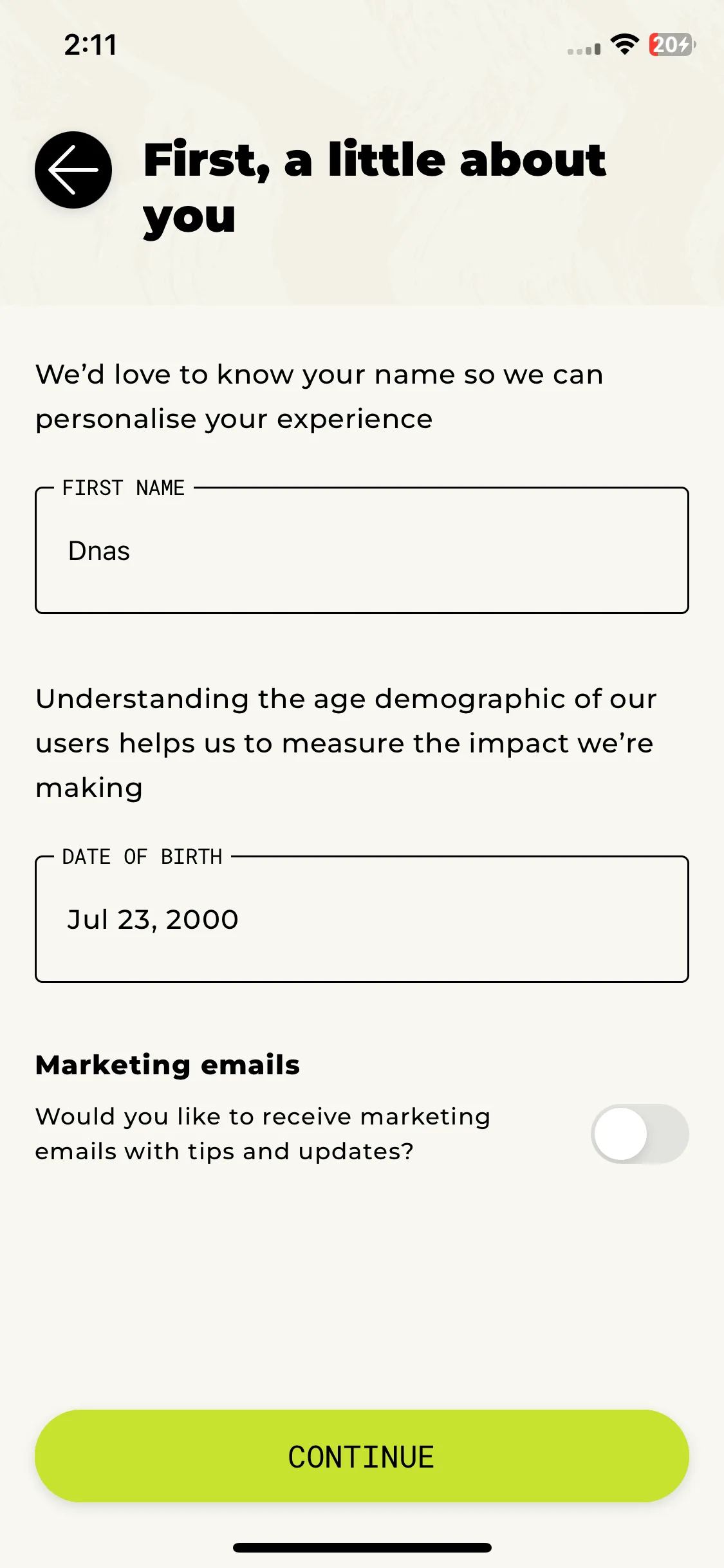Tap the 'First, a little about you' heading
Image resolution: width=724 pixels, height=1568 pixels.
coord(375,187)
